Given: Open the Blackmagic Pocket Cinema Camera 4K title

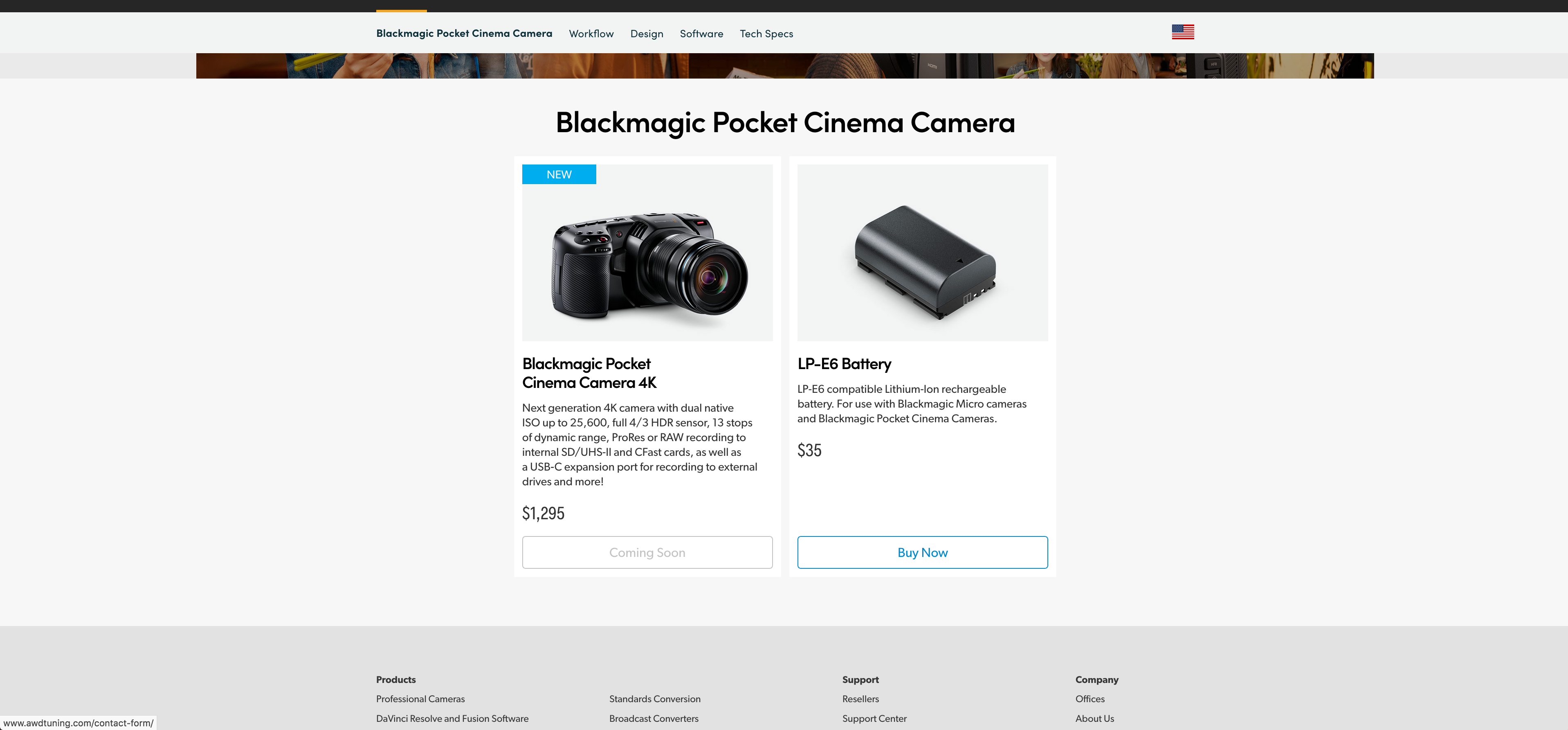Looking at the screenshot, I should [x=589, y=373].
